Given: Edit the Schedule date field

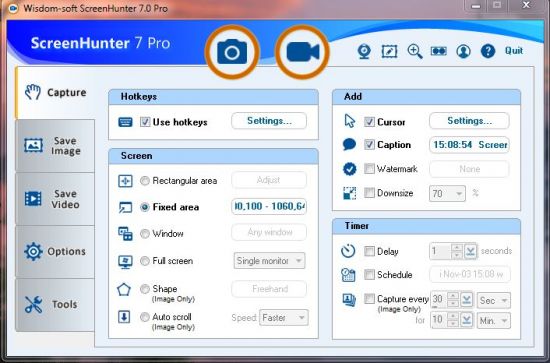Looking at the screenshot, I should 470,274.
